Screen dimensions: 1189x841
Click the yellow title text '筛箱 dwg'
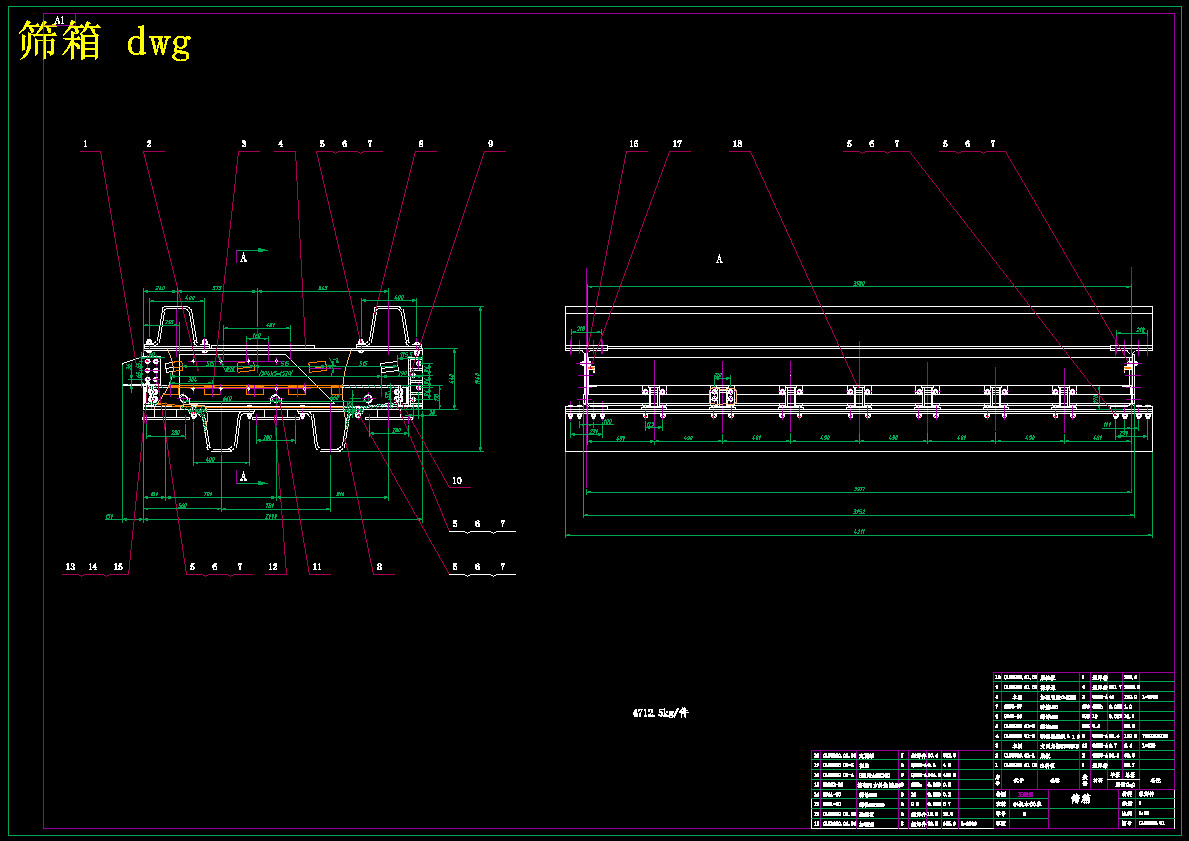[x=105, y=41]
